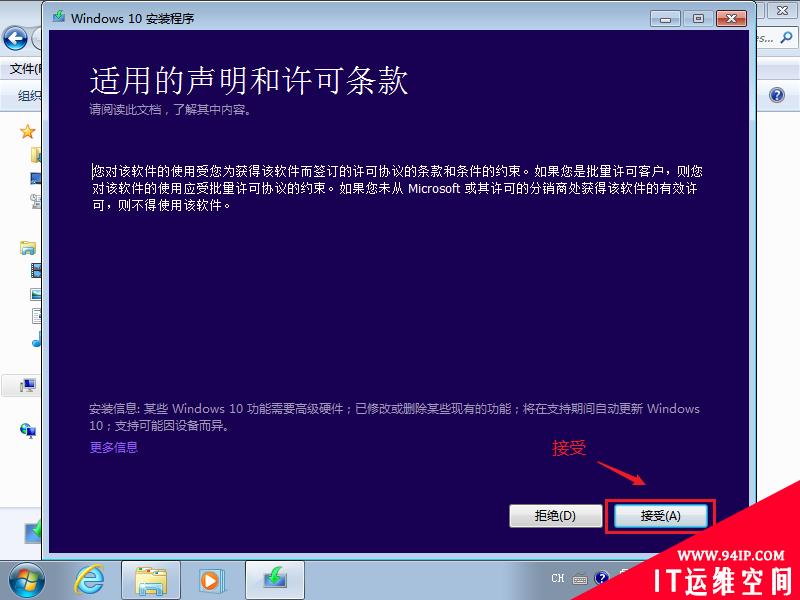The image size is (800, 600).
Task: Maximize the Windows 10 安装程序 window
Action: click(698, 19)
